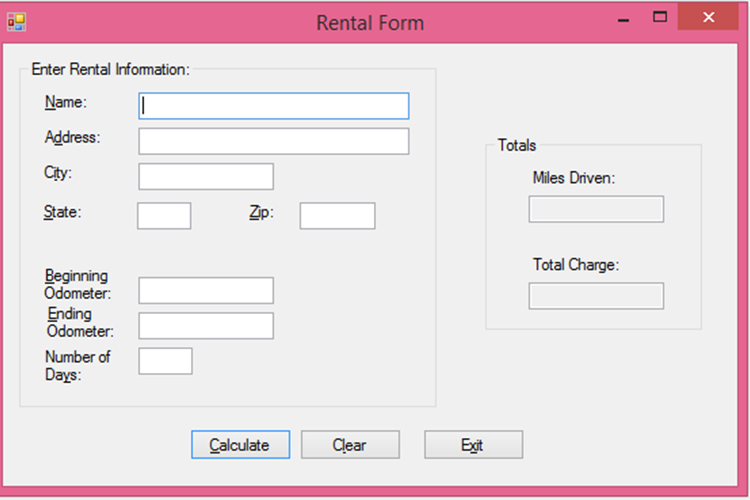Select the State text box
The height and width of the screenshot is (500, 750).
point(164,216)
